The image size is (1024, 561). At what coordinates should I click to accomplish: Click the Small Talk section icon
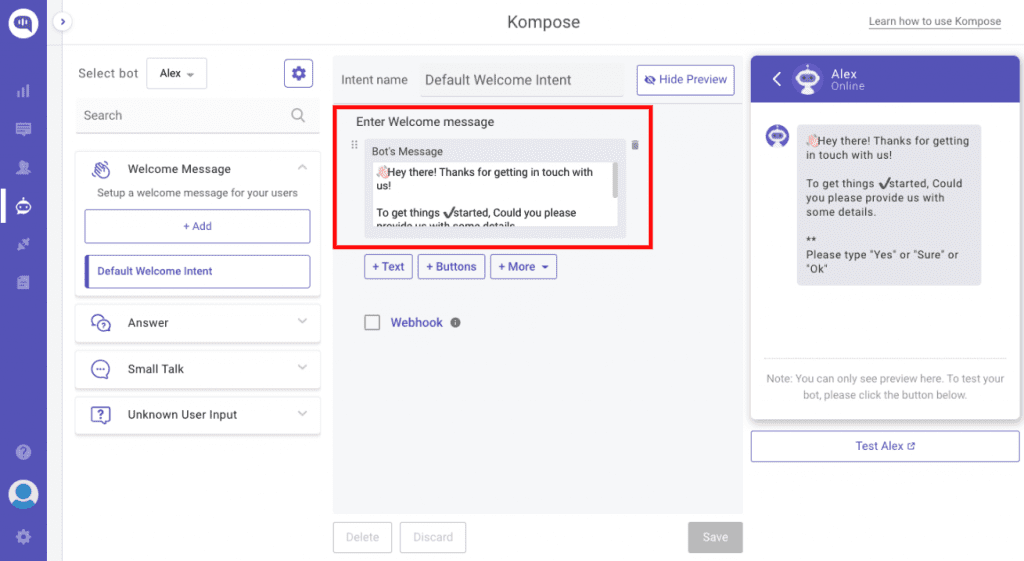tap(101, 369)
